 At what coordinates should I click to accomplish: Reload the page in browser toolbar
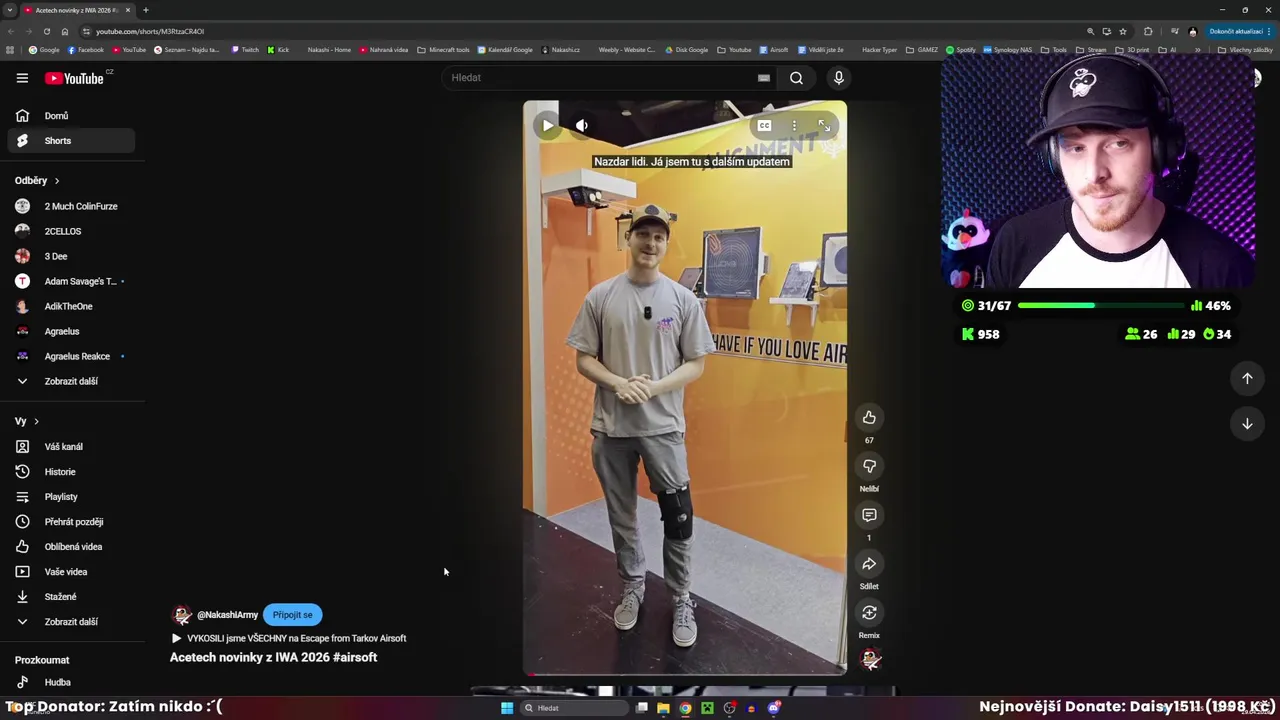[47, 31]
